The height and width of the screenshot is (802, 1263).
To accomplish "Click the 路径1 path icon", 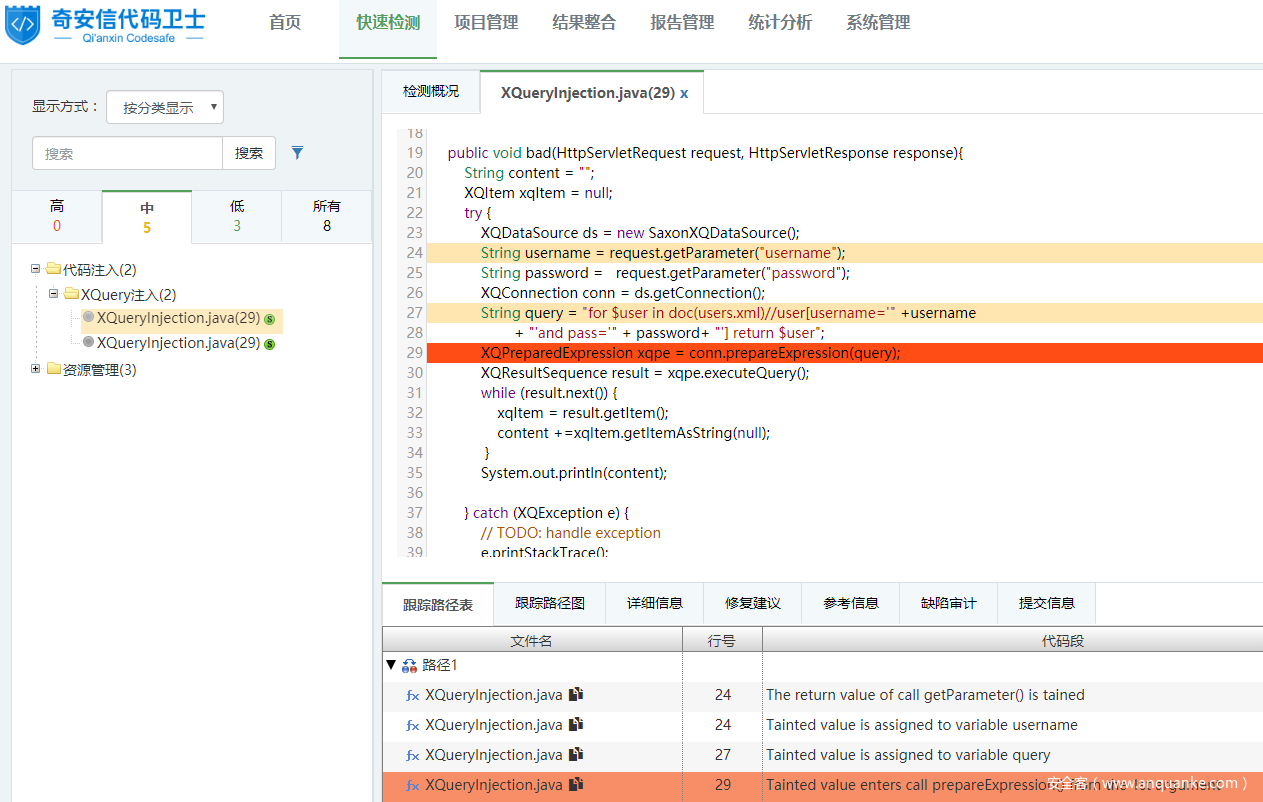I will click(x=409, y=666).
